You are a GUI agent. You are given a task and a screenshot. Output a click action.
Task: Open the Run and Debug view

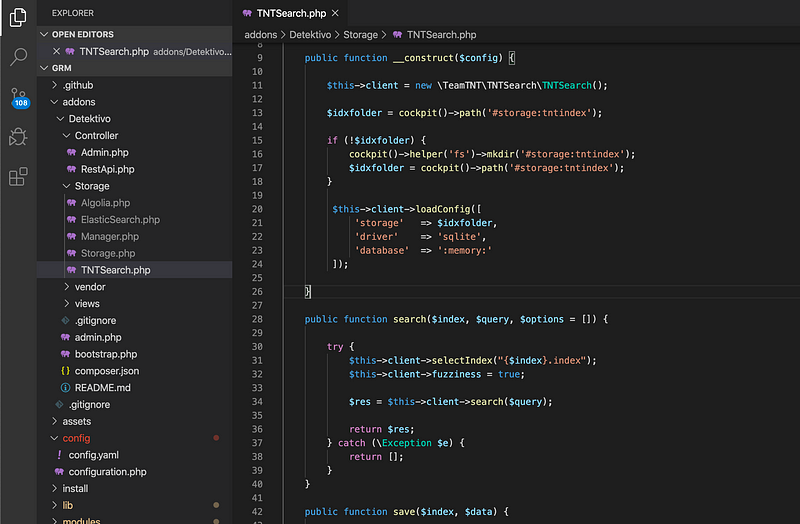coord(18,137)
